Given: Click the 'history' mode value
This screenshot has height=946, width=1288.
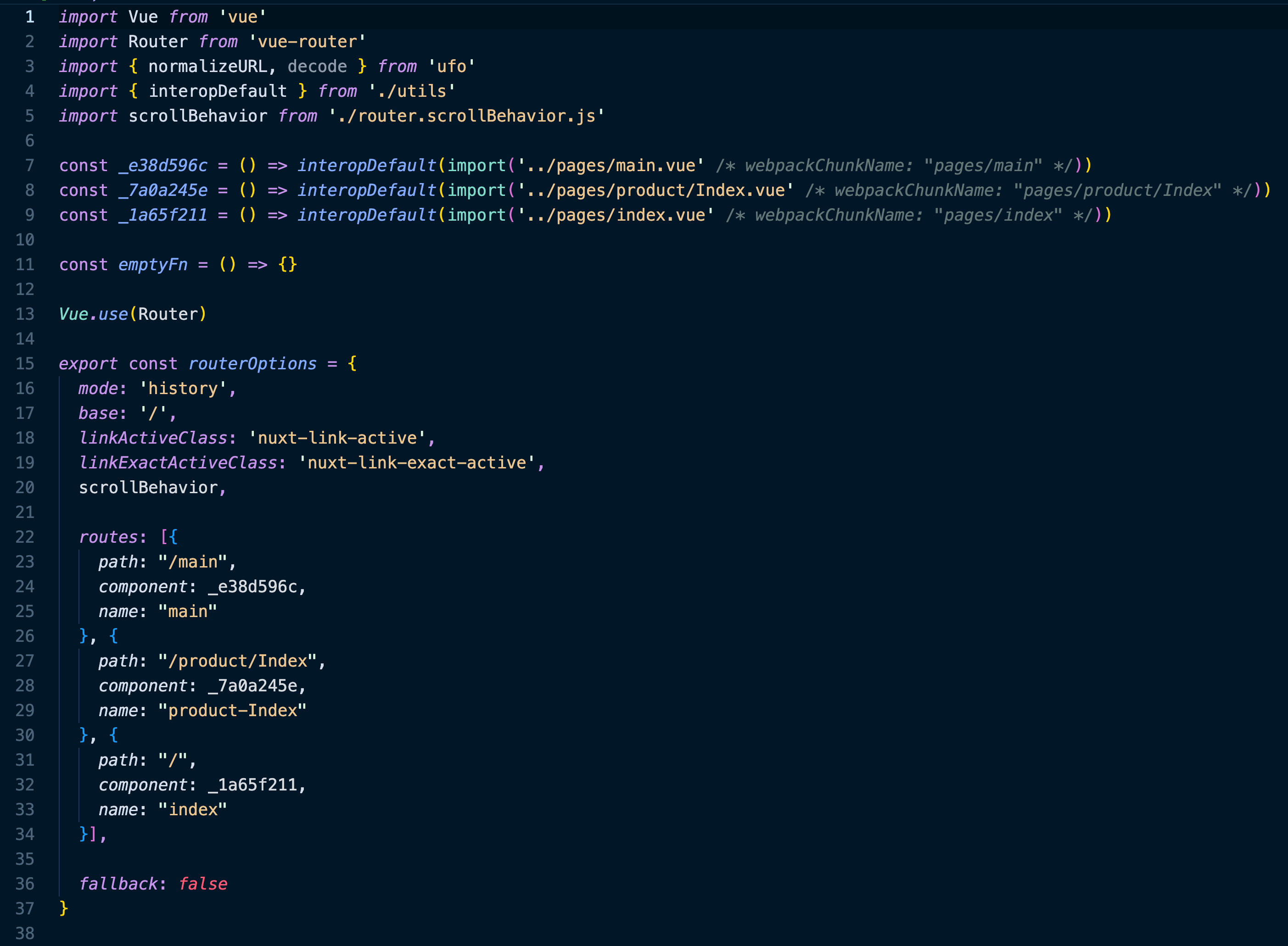Looking at the screenshot, I should (183, 389).
